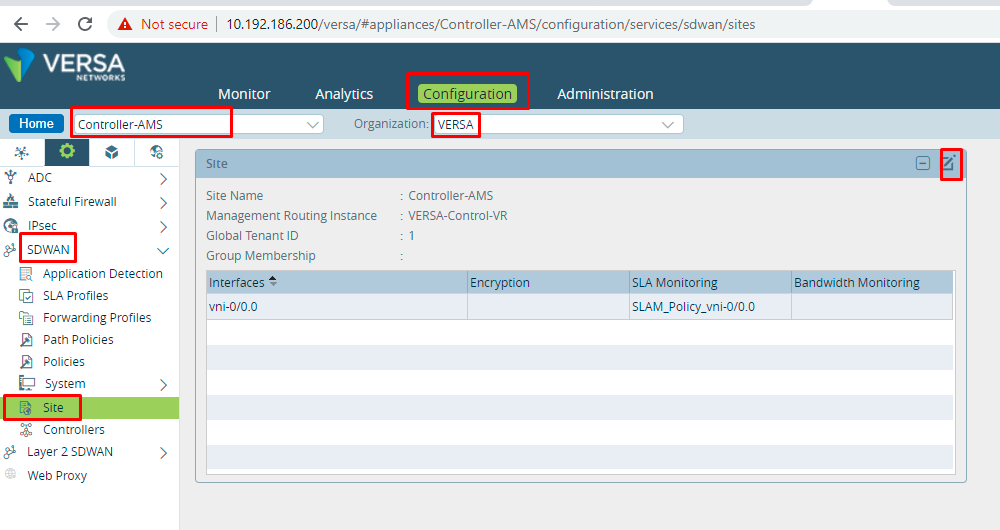The image size is (1000, 530).
Task: Open the Administration tab
Action: click(x=605, y=94)
